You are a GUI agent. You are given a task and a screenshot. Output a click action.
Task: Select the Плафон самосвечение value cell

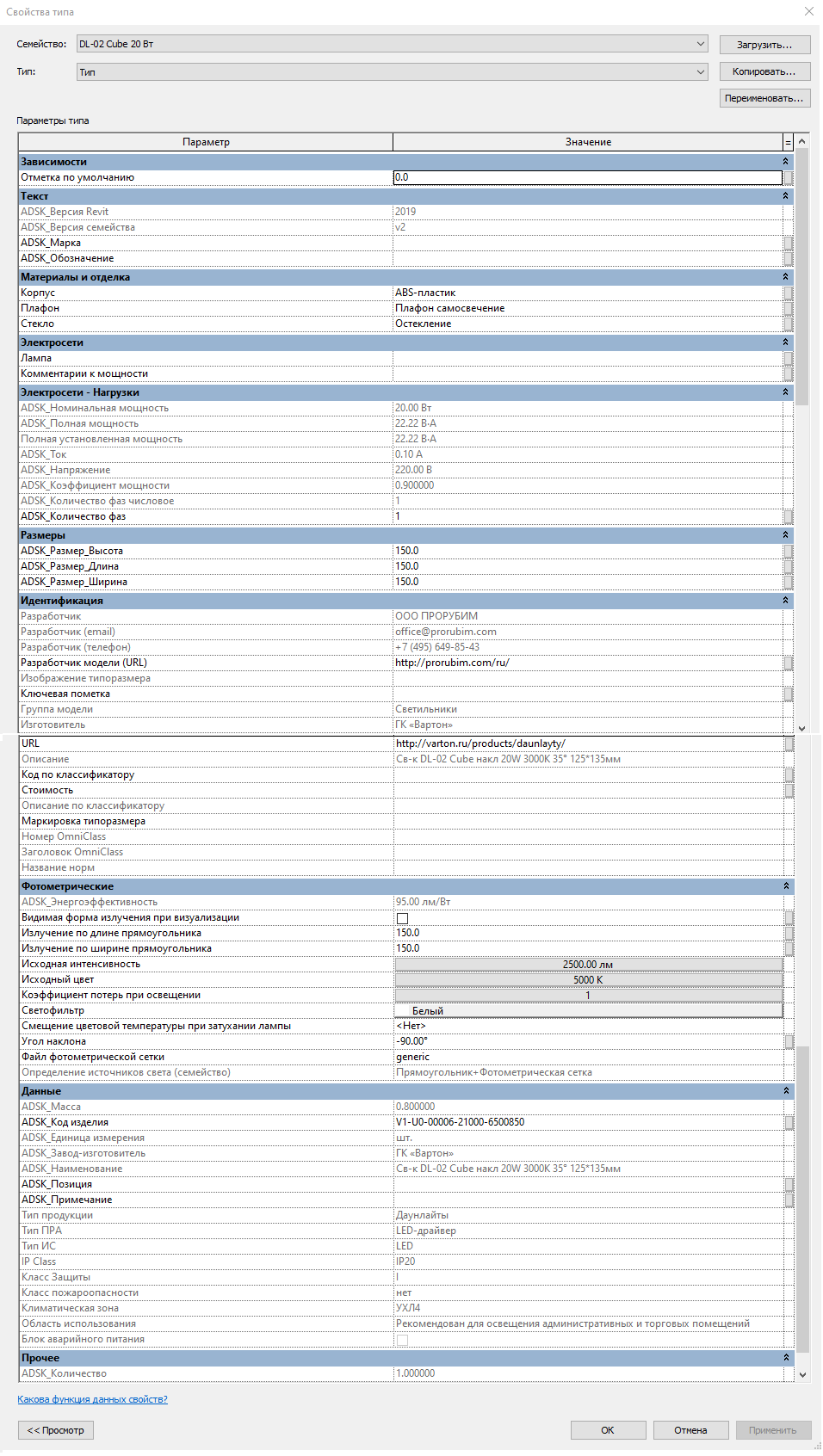[588, 308]
